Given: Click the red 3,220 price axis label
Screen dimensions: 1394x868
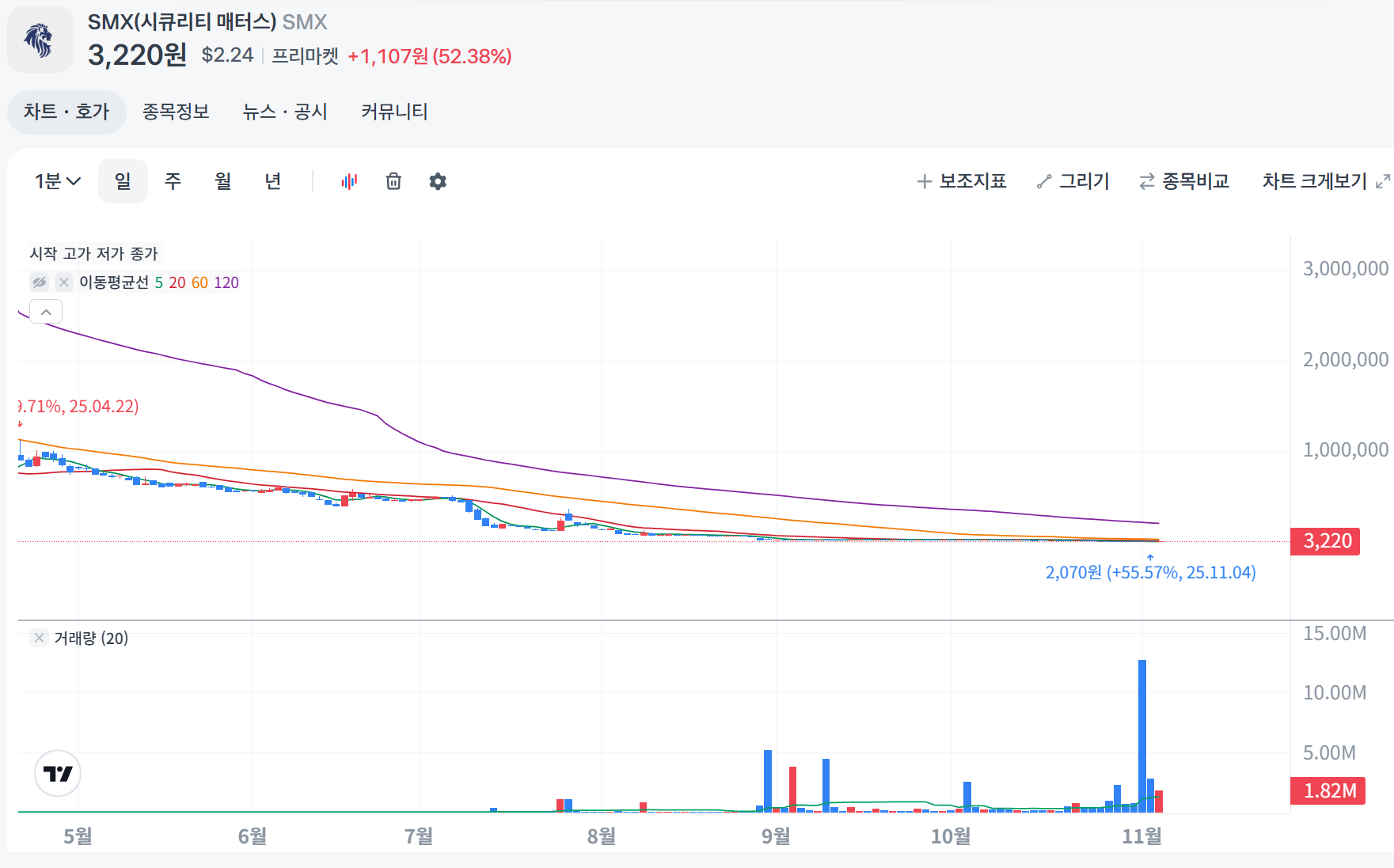Looking at the screenshot, I should point(1324,541).
